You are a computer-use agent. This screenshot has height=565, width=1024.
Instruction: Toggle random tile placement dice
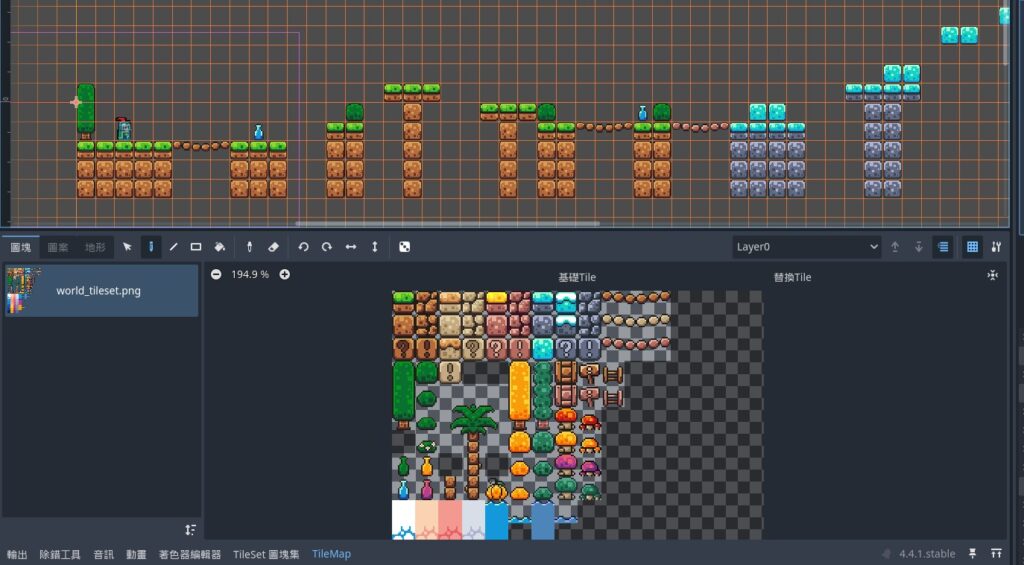pyautogui.click(x=404, y=247)
